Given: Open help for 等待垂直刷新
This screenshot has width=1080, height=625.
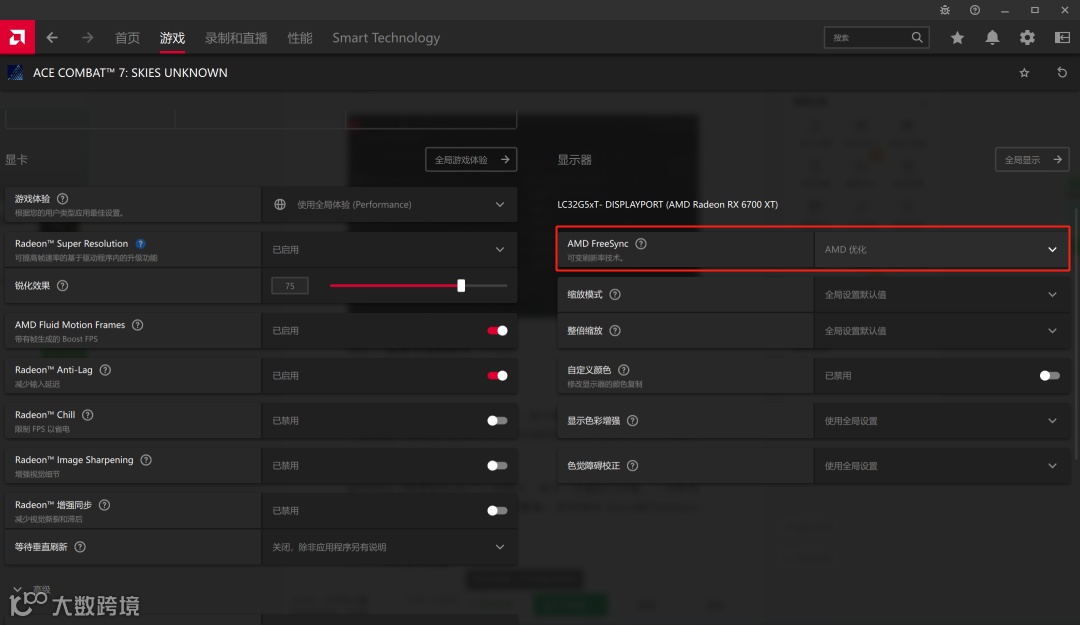Looking at the screenshot, I should click(80, 546).
